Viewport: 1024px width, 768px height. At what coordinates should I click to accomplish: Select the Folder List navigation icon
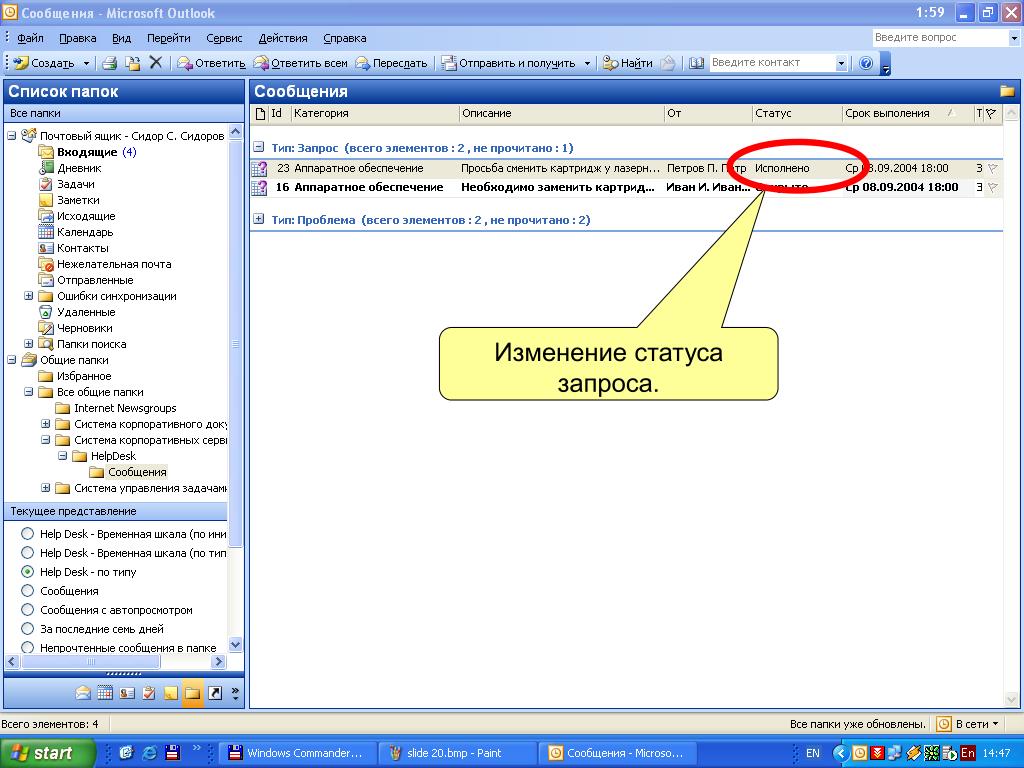[x=193, y=693]
